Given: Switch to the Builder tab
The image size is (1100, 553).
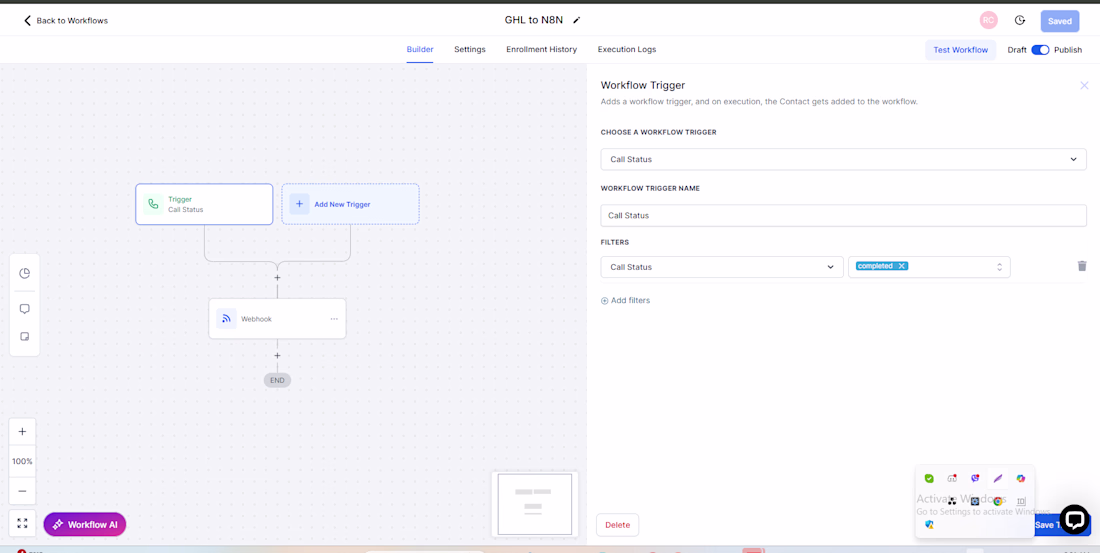Looking at the screenshot, I should [420, 49].
